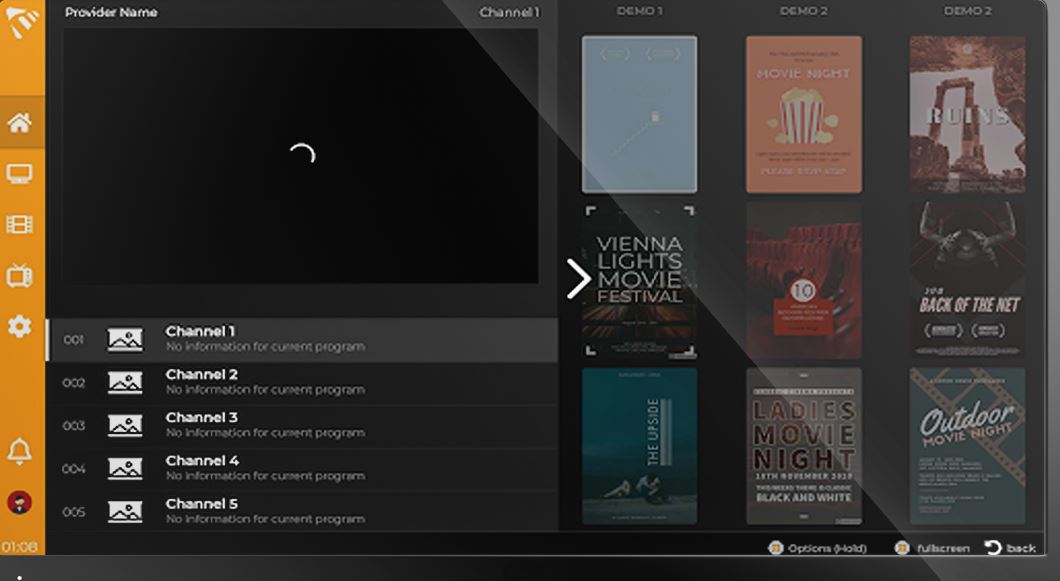Open the film strip movies icon
This screenshot has width=1060, height=581.
tap(20, 224)
